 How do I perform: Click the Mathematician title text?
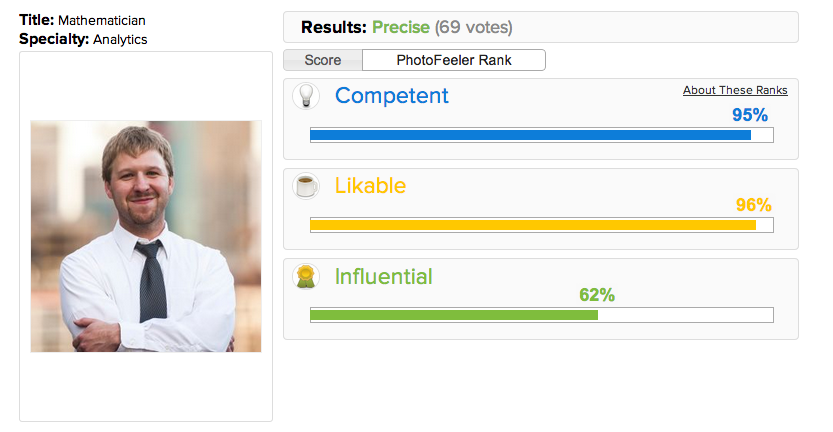click(x=101, y=21)
